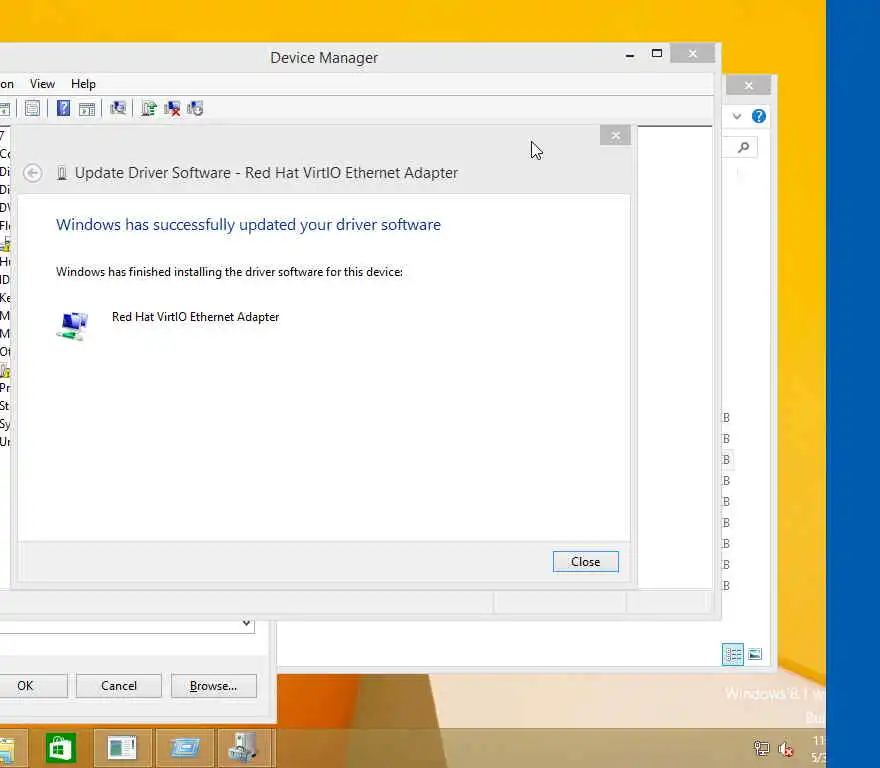Switch Explorer to large icons view
This screenshot has height=768, width=880.
755,655
